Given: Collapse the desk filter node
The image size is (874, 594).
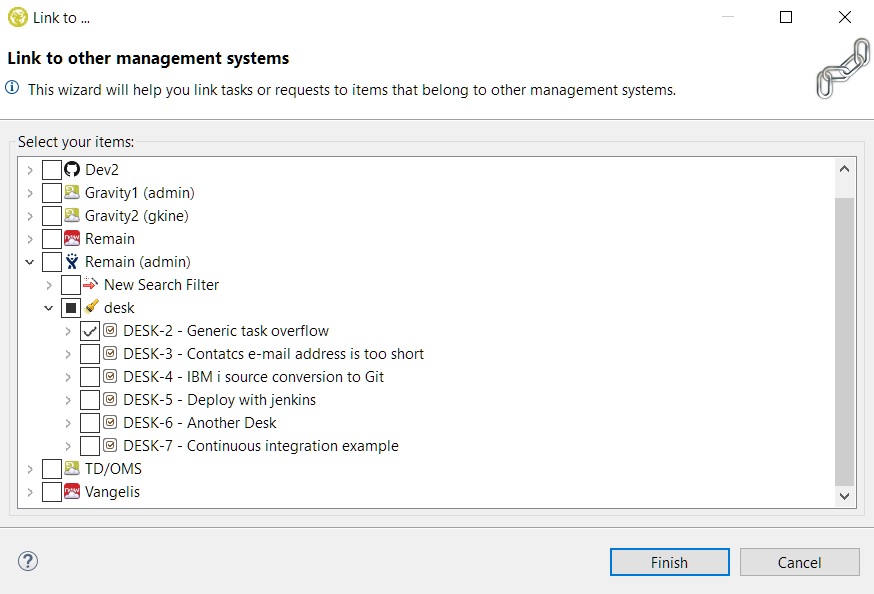Looking at the screenshot, I should pyautogui.click(x=49, y=308).
